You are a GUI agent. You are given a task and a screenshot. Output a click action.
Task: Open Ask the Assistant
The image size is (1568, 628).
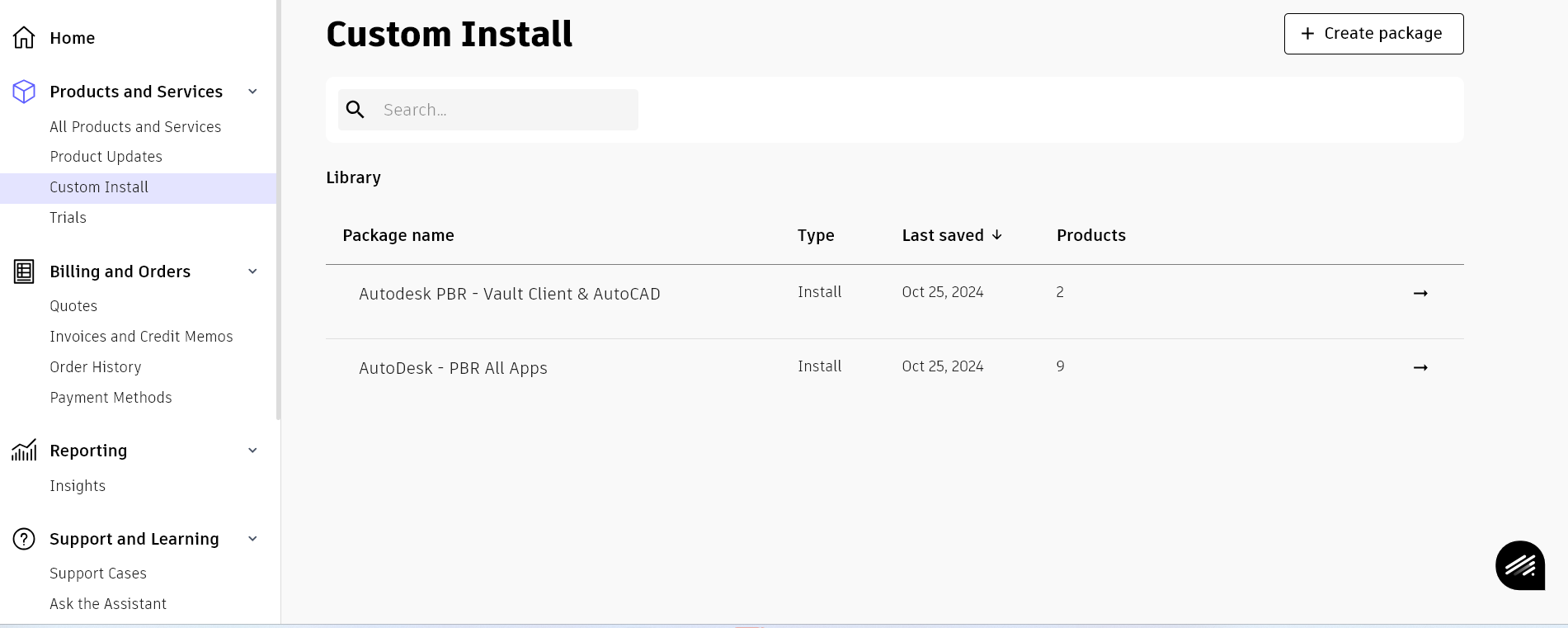tap(108, 604)
